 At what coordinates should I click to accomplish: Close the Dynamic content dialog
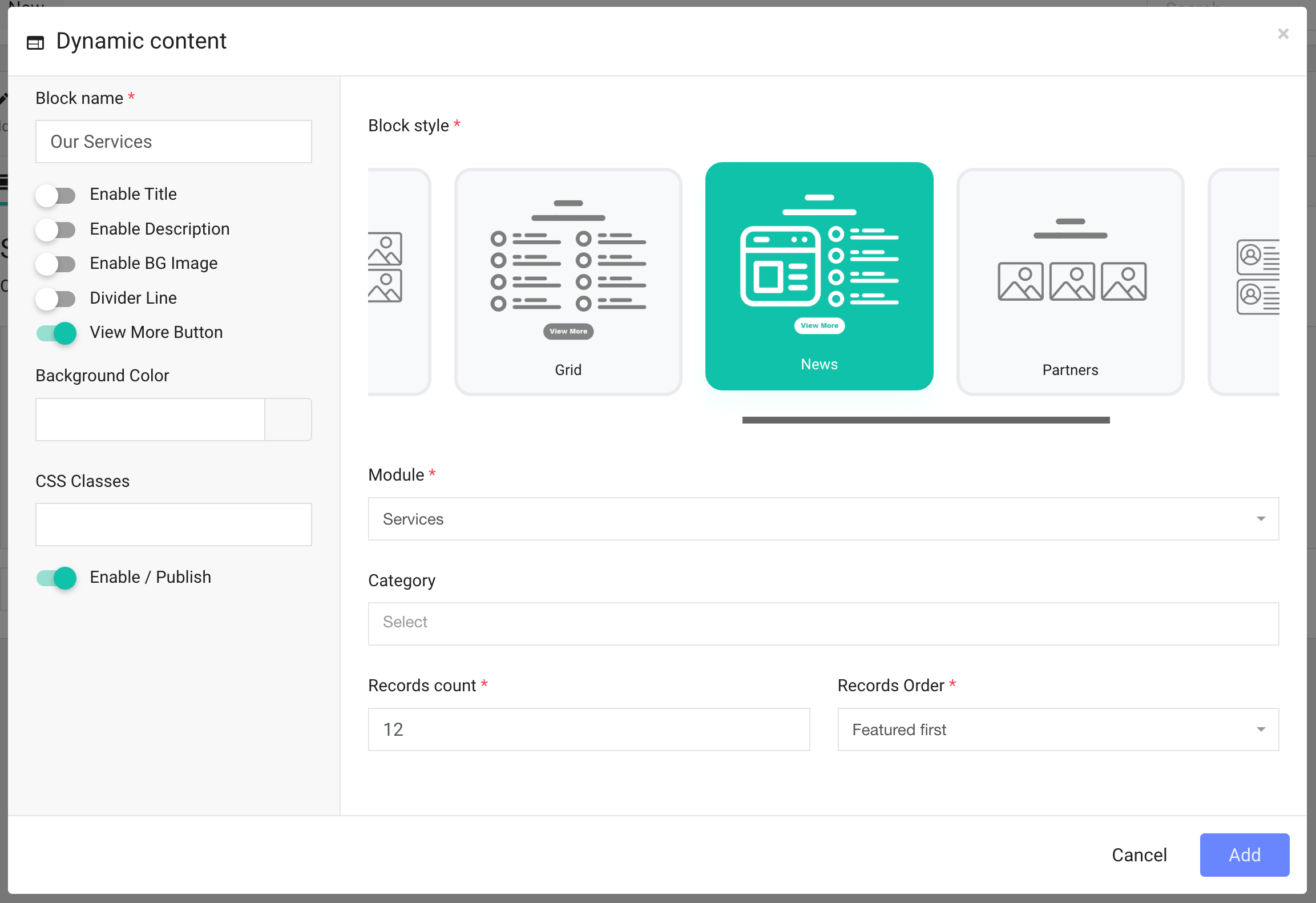tap(1283, 34)
